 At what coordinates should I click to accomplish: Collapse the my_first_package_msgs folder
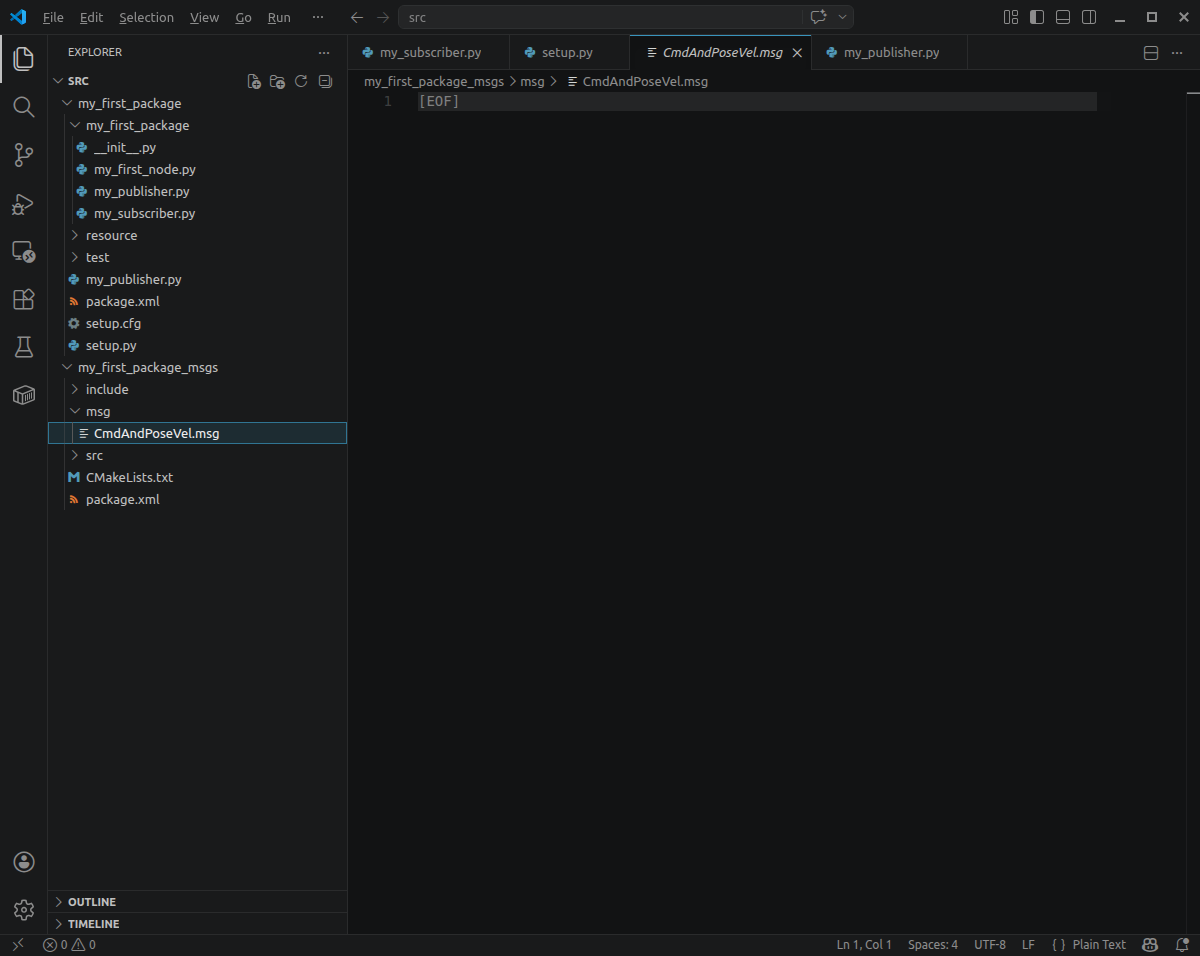pos(197,367)
